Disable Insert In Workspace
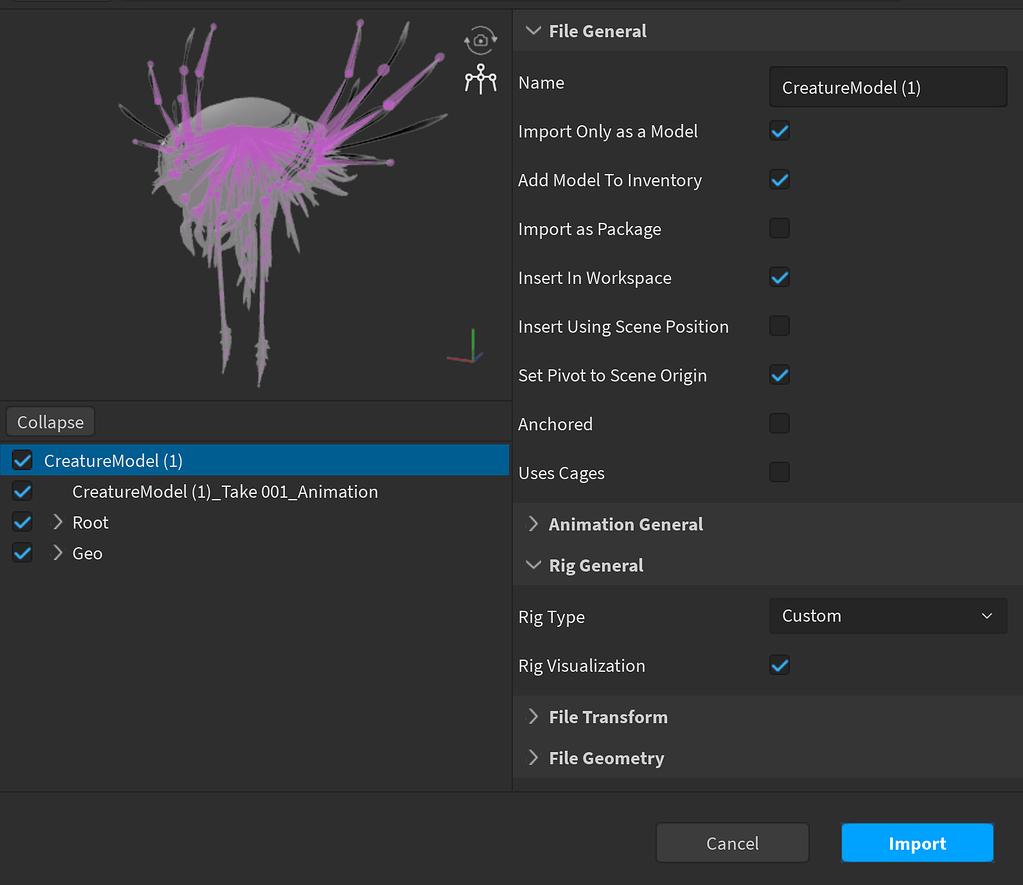The height and width of the screenshot is (885, 1023). (x=779, y=277)
